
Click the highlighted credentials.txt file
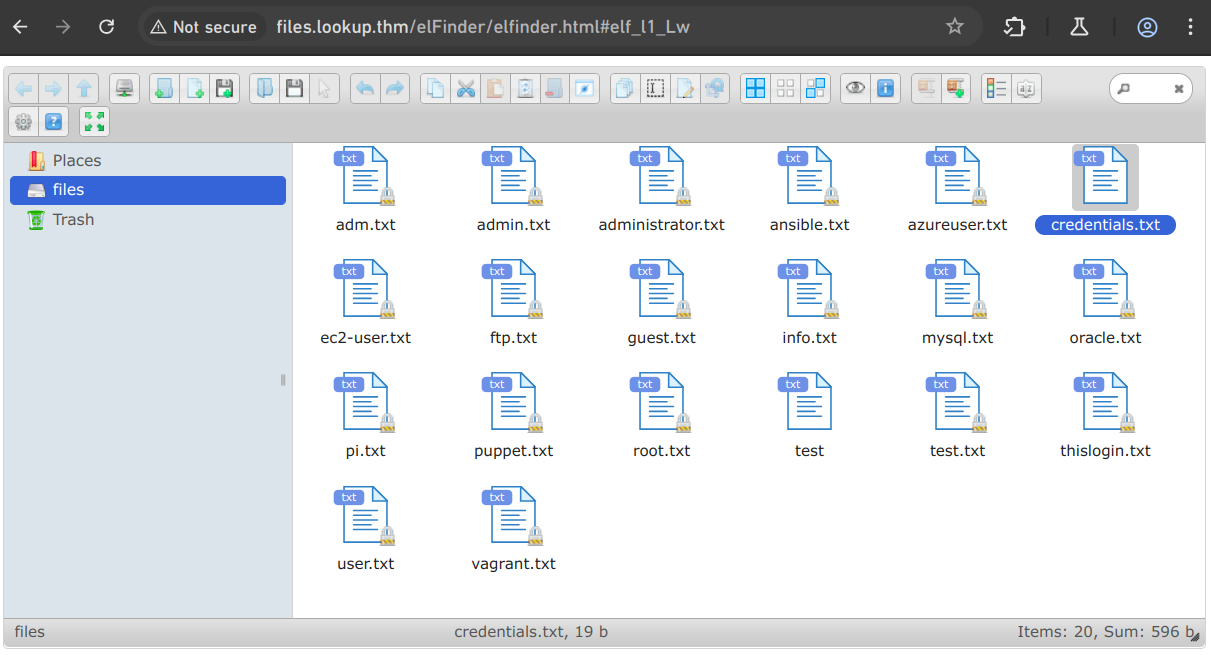tap(1105, 190)
